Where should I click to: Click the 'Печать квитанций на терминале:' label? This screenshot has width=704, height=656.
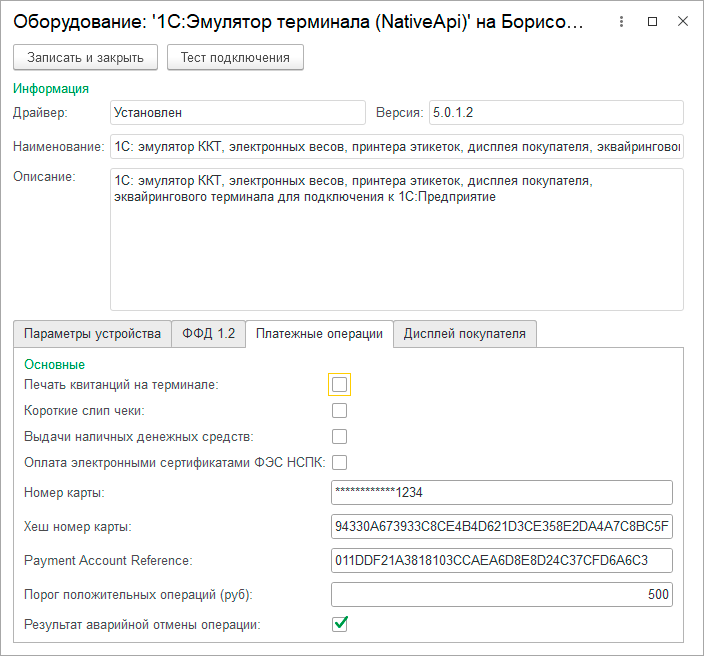click(121, 385)
